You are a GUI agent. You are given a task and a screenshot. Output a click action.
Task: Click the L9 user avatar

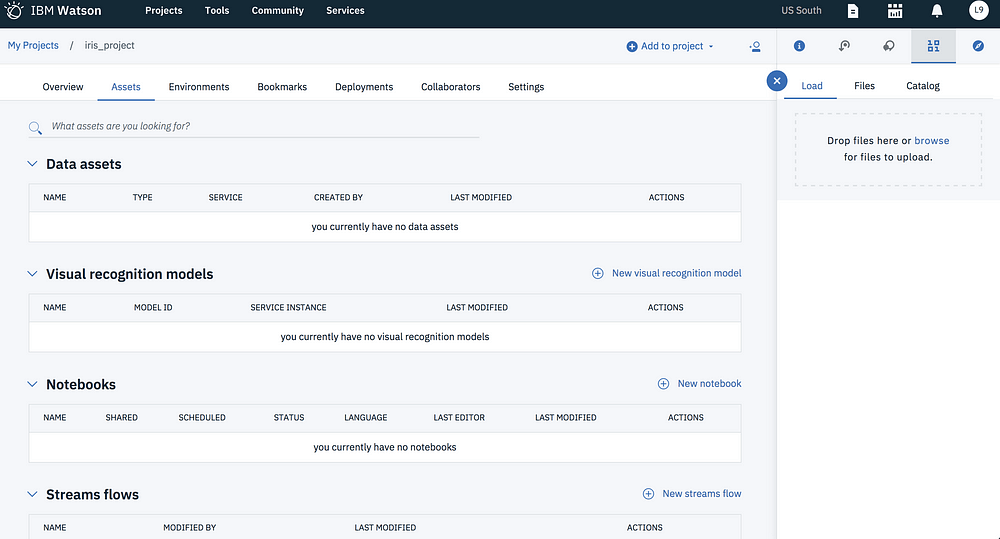pyautogui.click(x=978, y=10)
